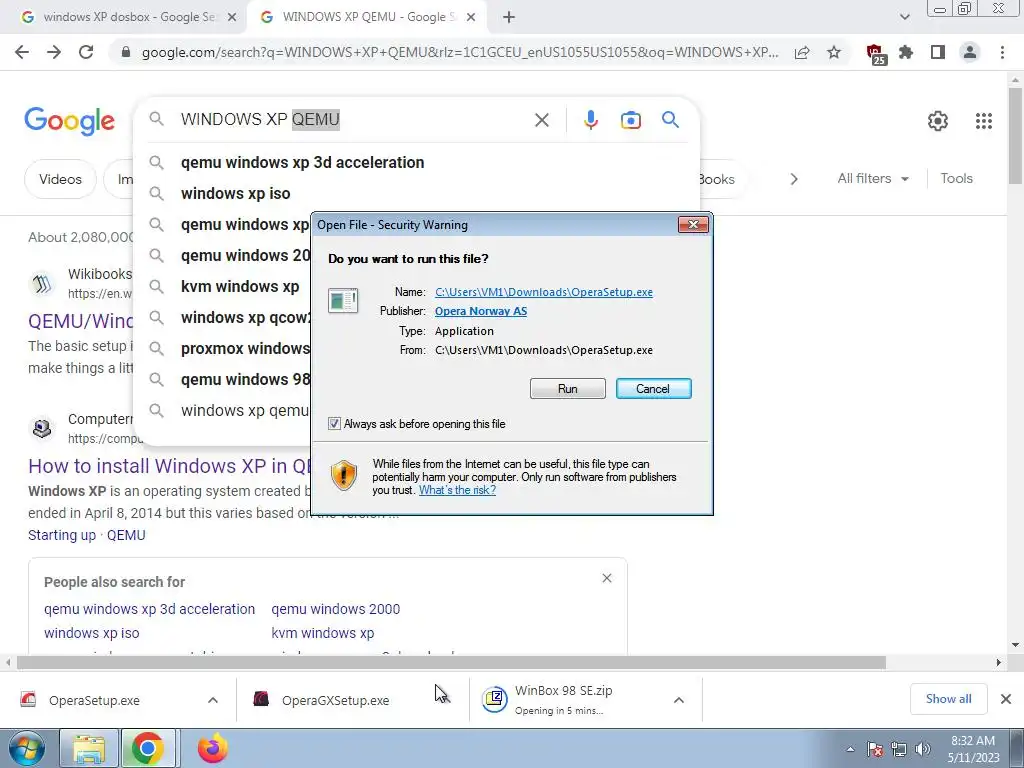Open the Starting up sitelink

tap(62, 535)
